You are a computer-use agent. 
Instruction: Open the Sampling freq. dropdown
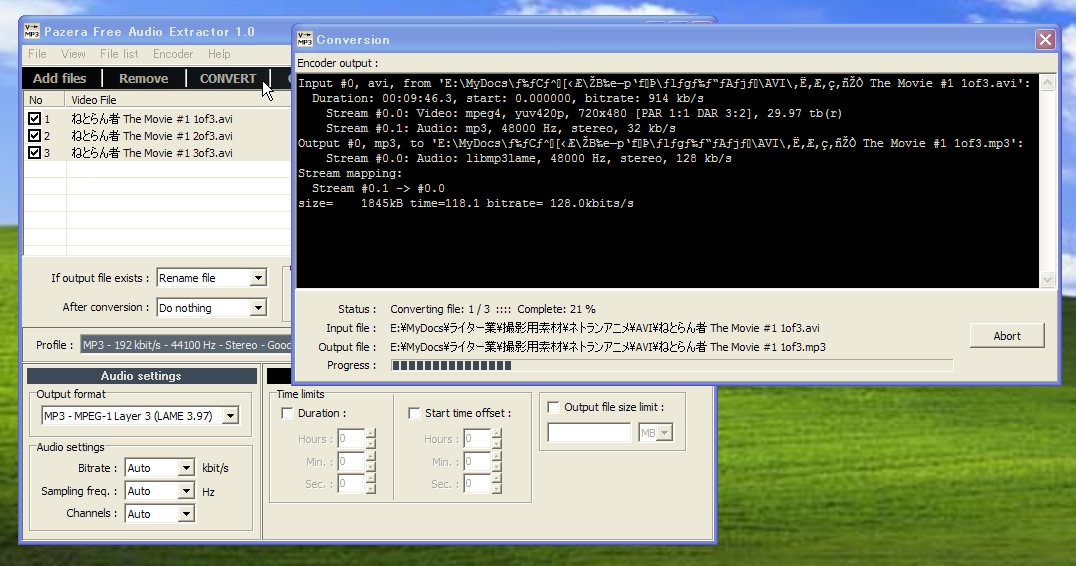[x=186, y=491]
